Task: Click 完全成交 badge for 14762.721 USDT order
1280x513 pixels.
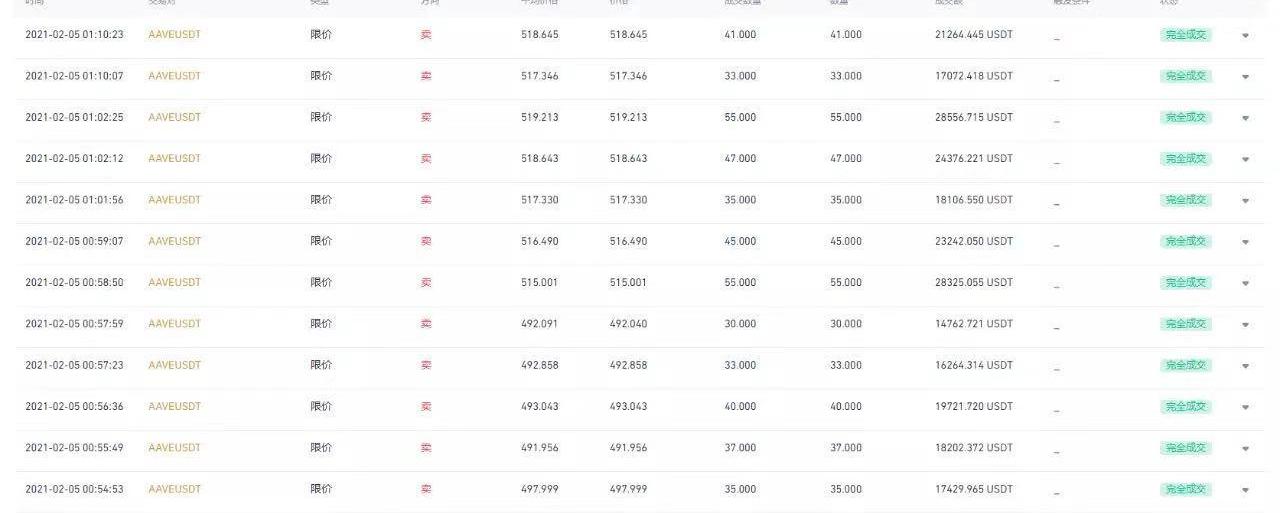Action: pyautogui.click(x=1186, y=324)
